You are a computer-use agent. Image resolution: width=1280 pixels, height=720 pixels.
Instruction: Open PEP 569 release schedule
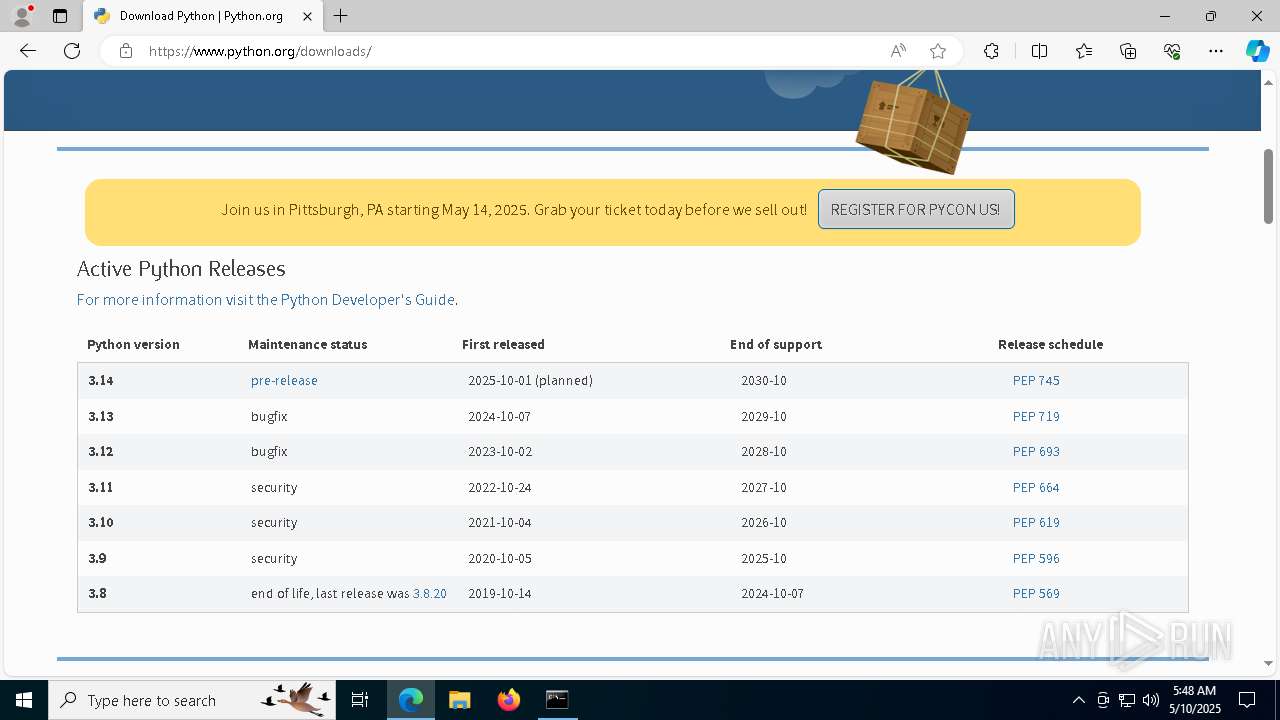coord(1036,594)
